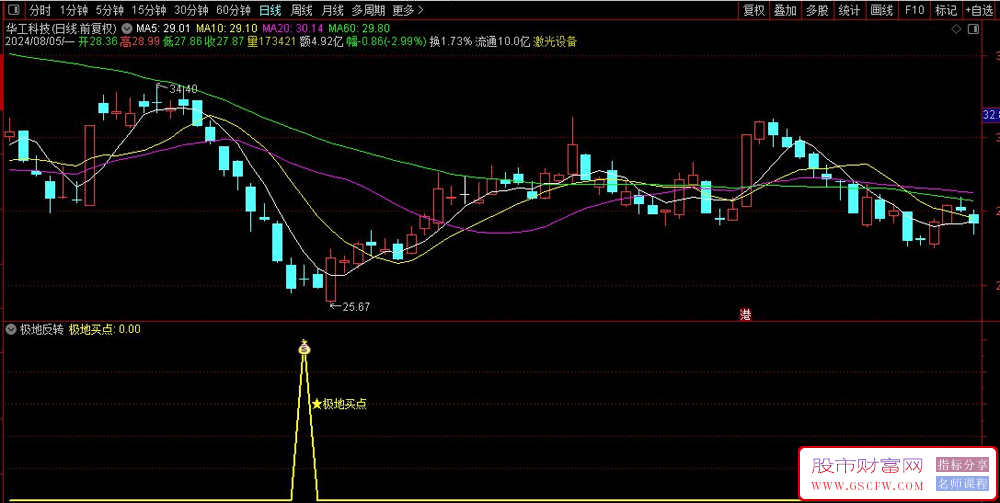The height and width of the screenshot is (503, 1000).
Task: Toggle the left panel layout icon
Action: click(x=15, y=10)
